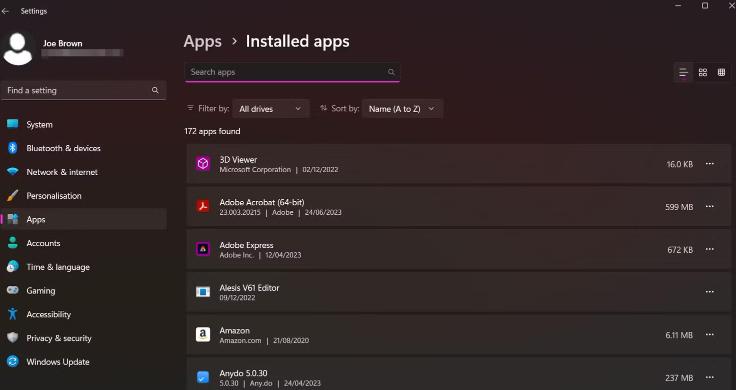736x390 pixels.
Task: Open more options for Alesis V61 Editor
Action: click(710, 292)
